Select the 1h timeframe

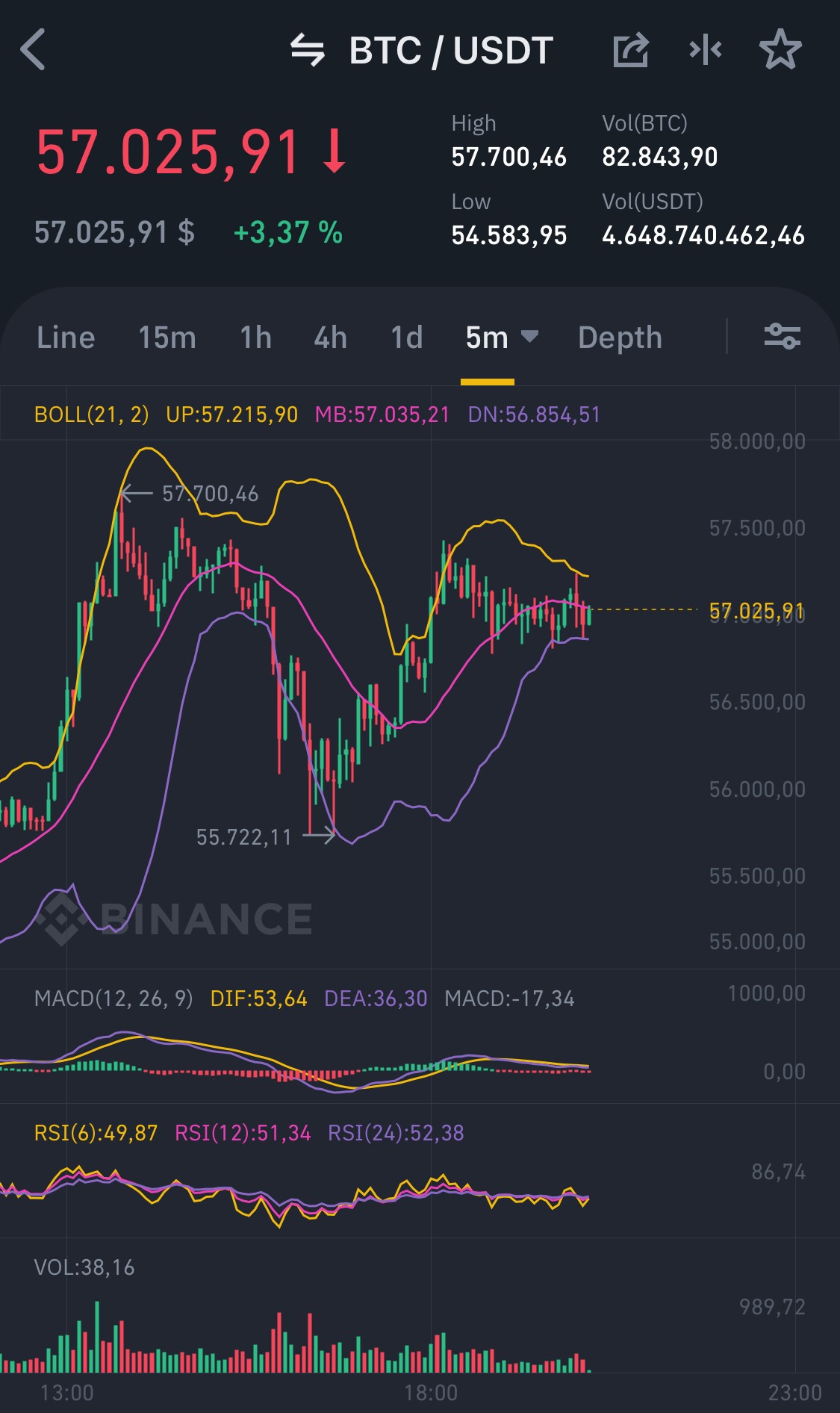[255, 338]
